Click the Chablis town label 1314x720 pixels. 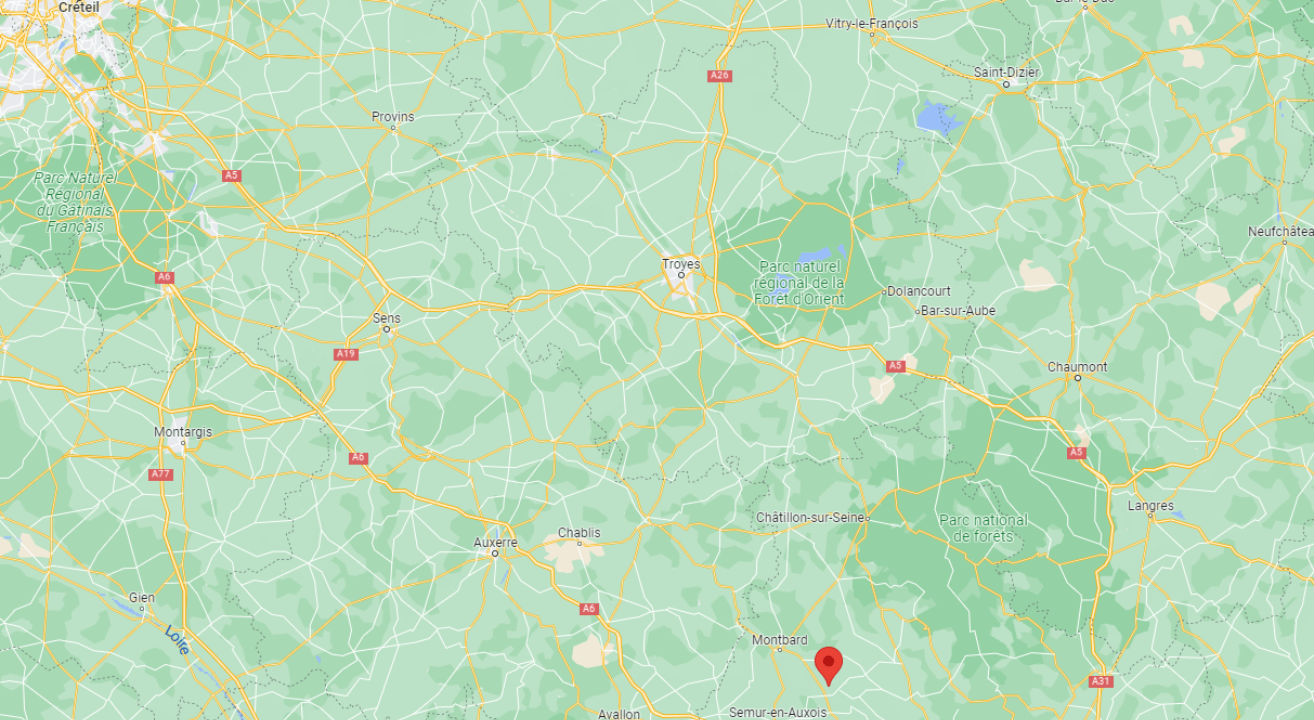579,533
